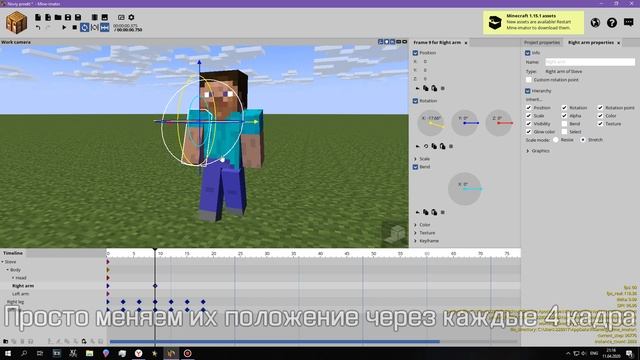The height and width of the screenshot is (360, 640).
Task: Collapse the Body tree item in timeline
Action: pos(7,270)
